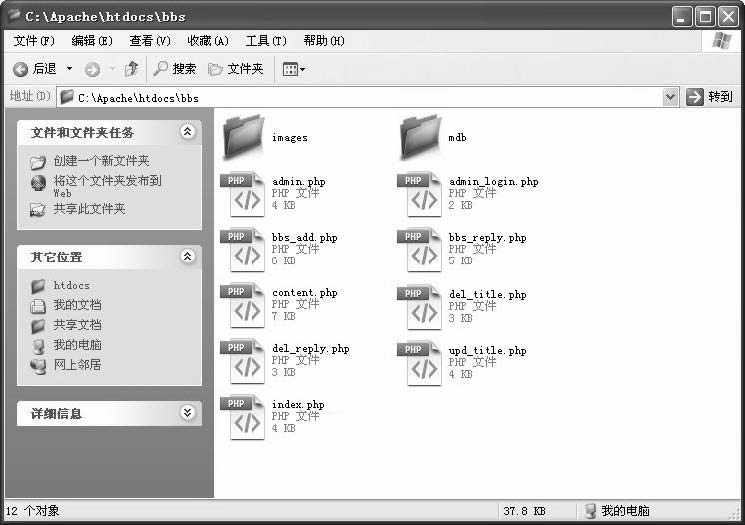This screenshot has width=745, height=525.
Task: Select the del_title.php file icon
Action: coord(420,307)
